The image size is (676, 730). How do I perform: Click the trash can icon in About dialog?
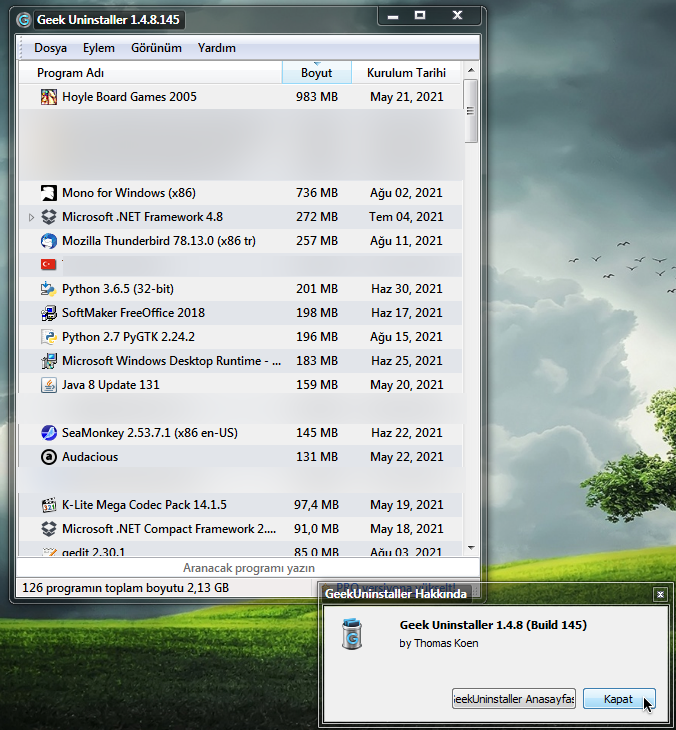pos(352,634)
